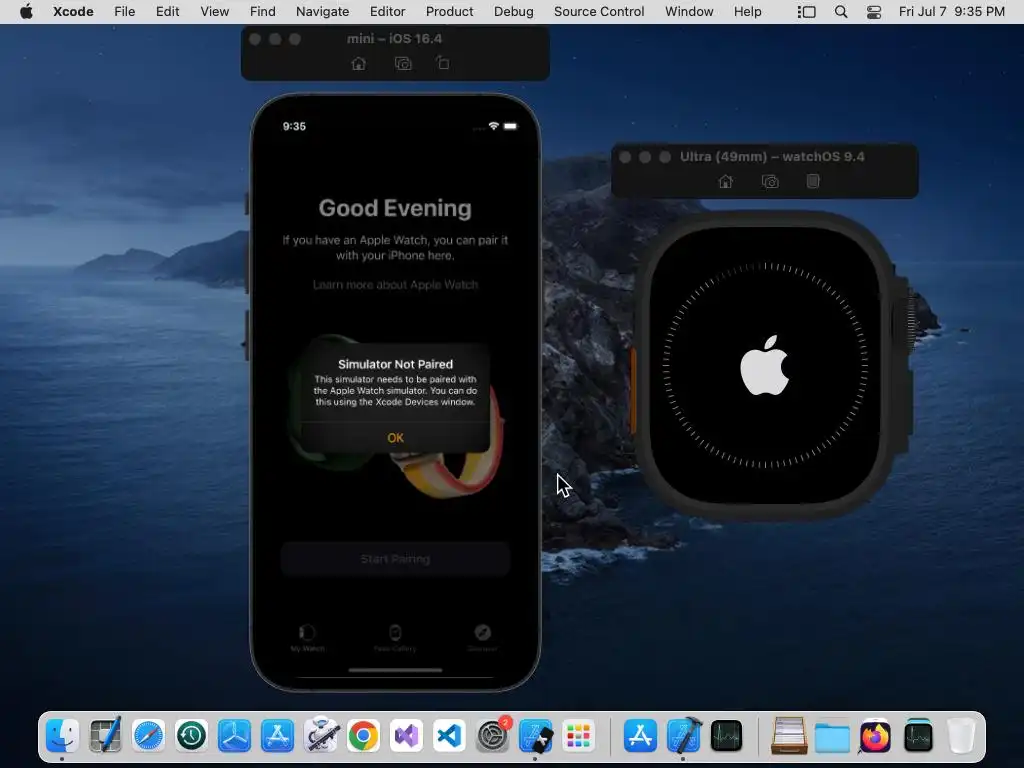The image size is (1024, 768).
Task: Open the Product menu
Action: pos(449,11)
